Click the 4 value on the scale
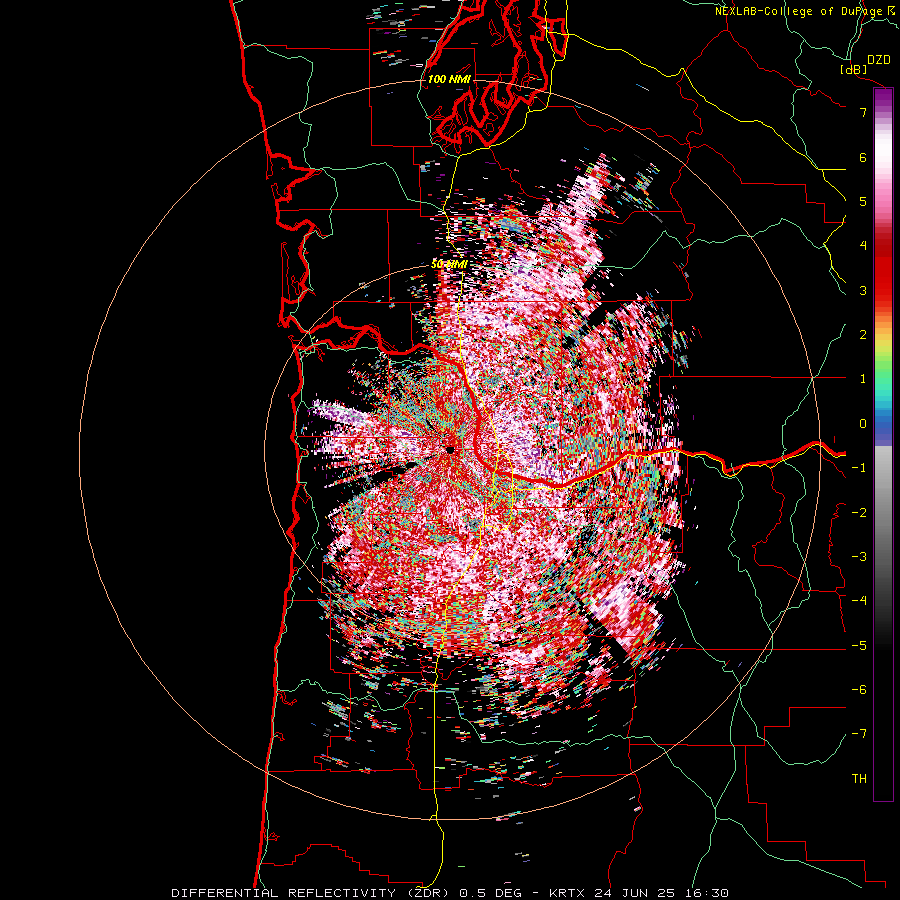The image size is (900, 900). click(863, 246)
